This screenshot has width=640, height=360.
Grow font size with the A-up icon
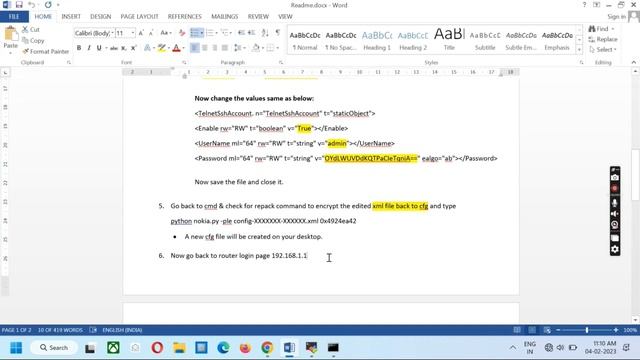tap(141, 33)
